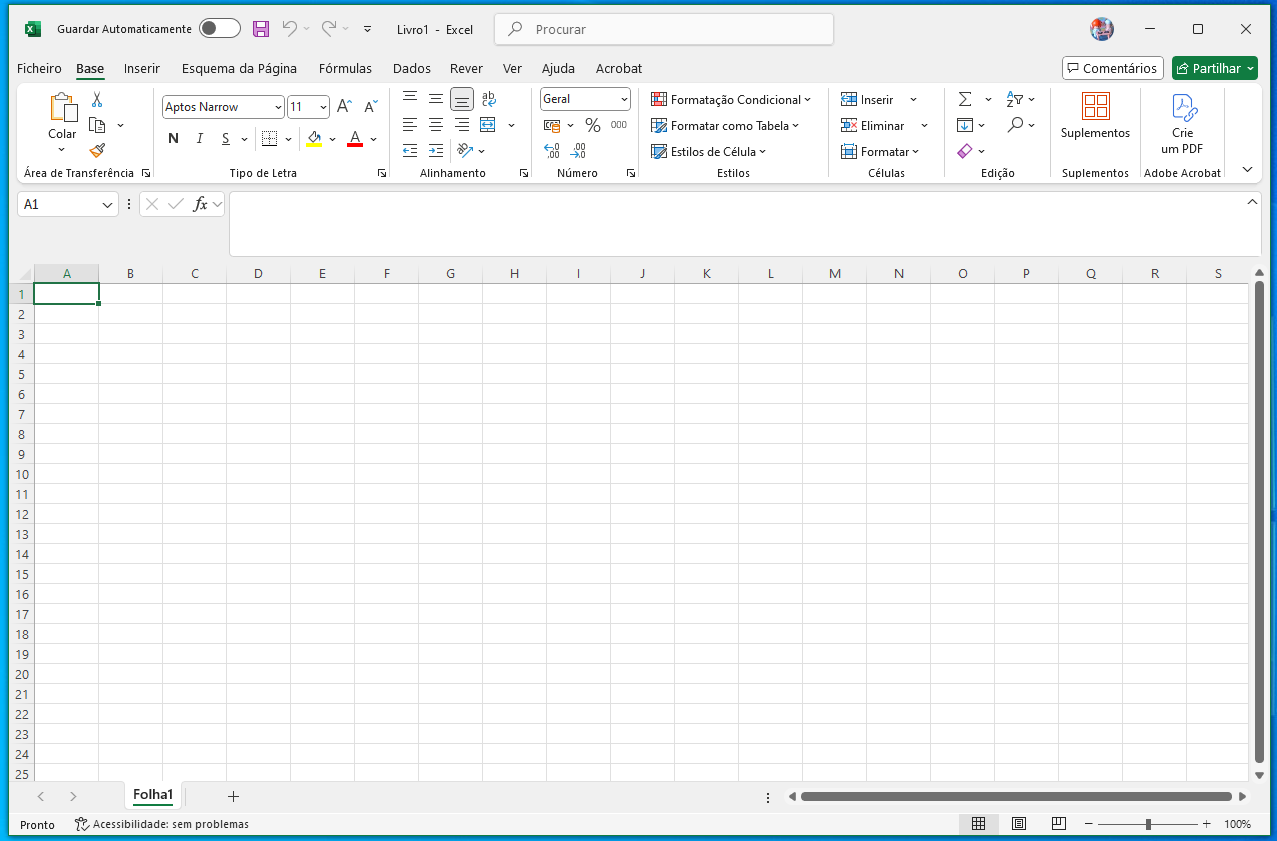Viewport: 1277px width, 841px height.
Task: Toggle the Guardar Automaticamente switch
Action: [219, 29]
